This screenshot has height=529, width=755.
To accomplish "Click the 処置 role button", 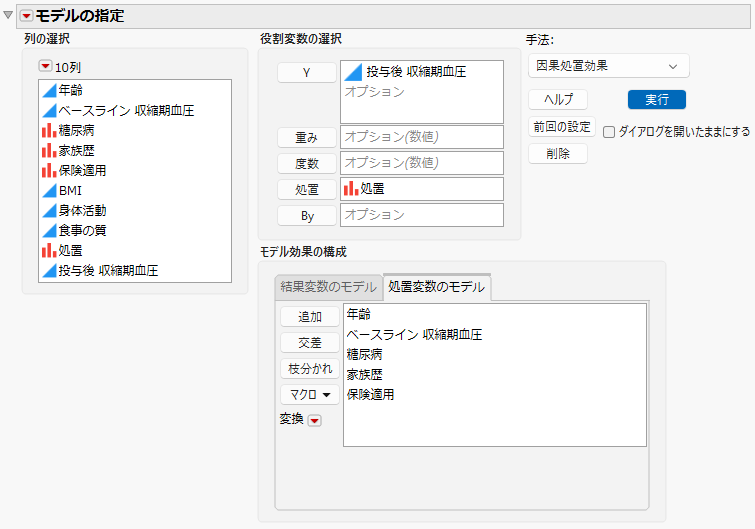I will point(307,190).
